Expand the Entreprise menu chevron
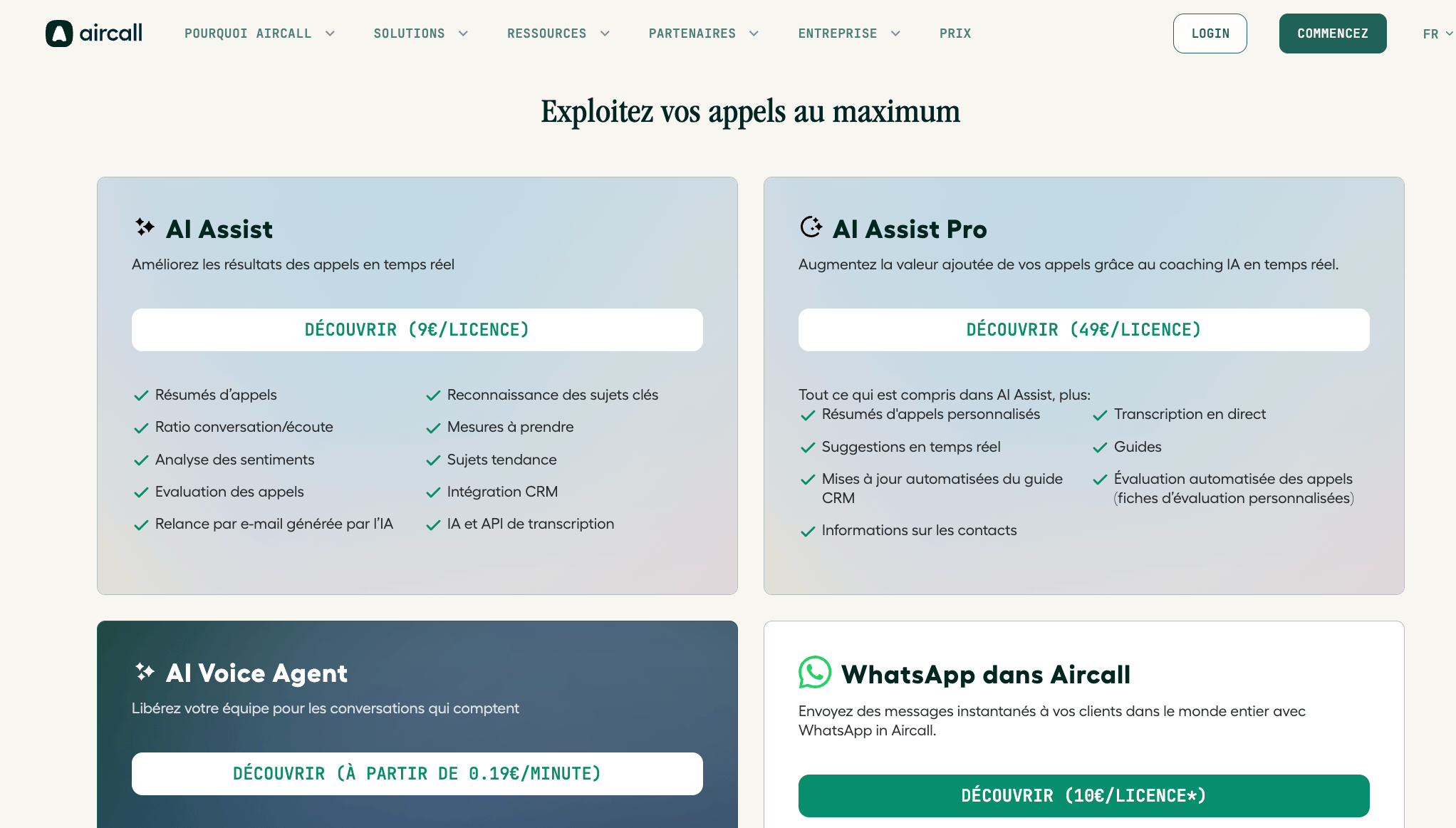 pos(895,33)
